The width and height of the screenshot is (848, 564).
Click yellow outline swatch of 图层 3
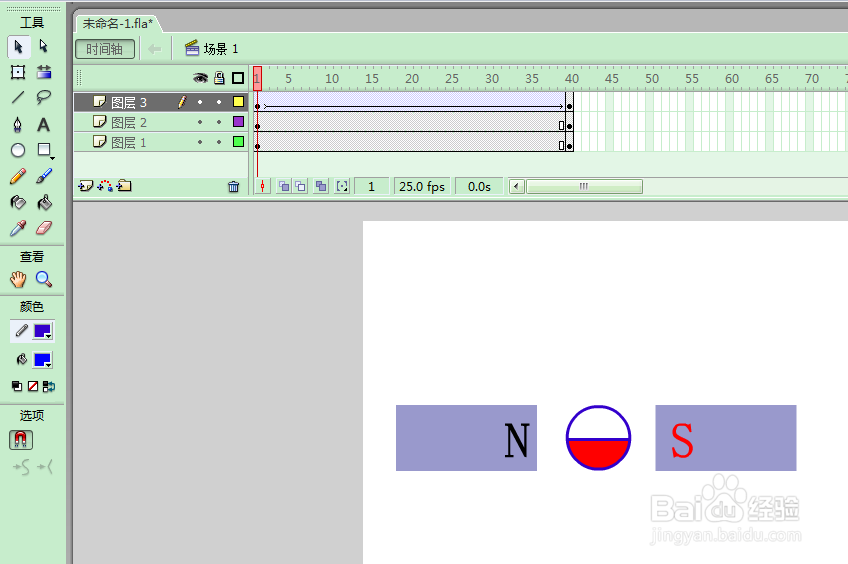(238, 102)
